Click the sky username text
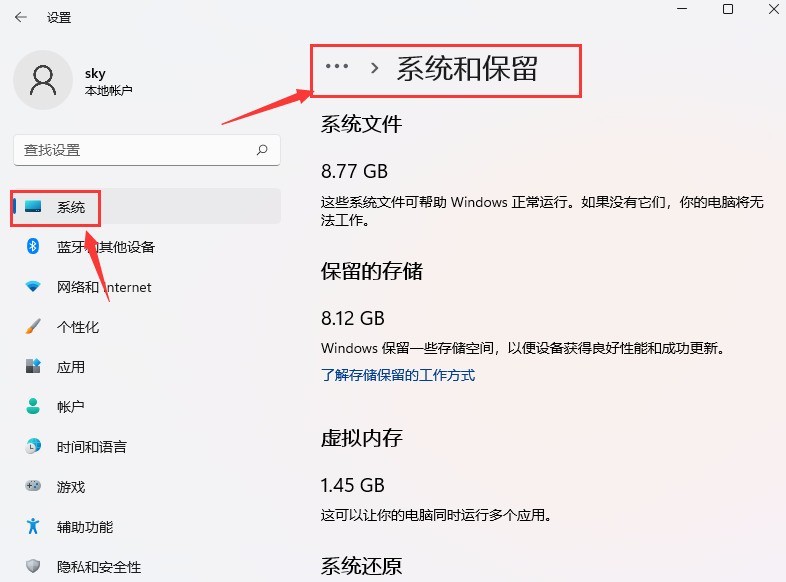The height and width of the screenshot is (582, 786). click(95, 74)
